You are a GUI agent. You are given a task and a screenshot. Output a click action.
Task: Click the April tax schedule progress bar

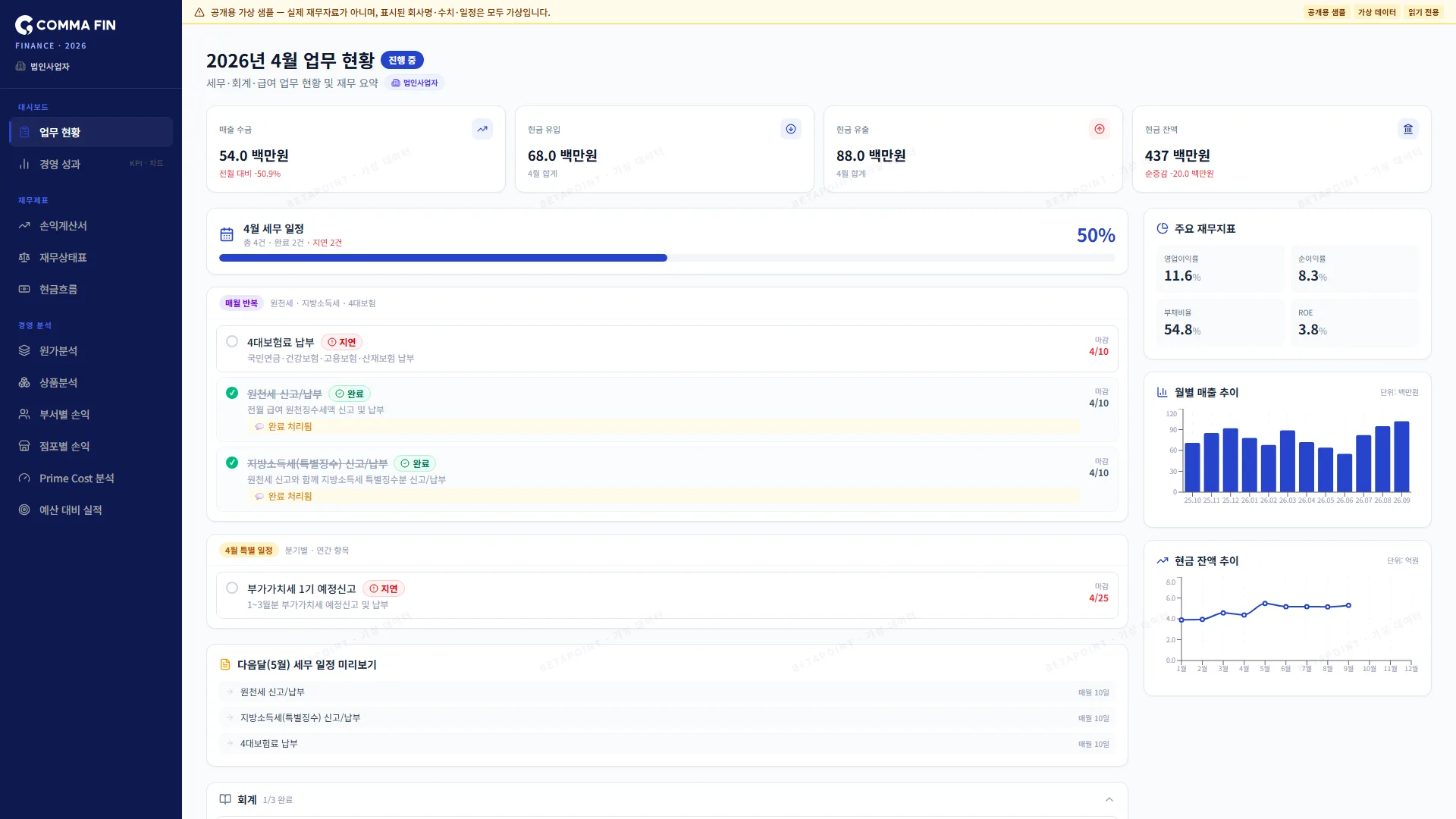(x=667, y=258)
